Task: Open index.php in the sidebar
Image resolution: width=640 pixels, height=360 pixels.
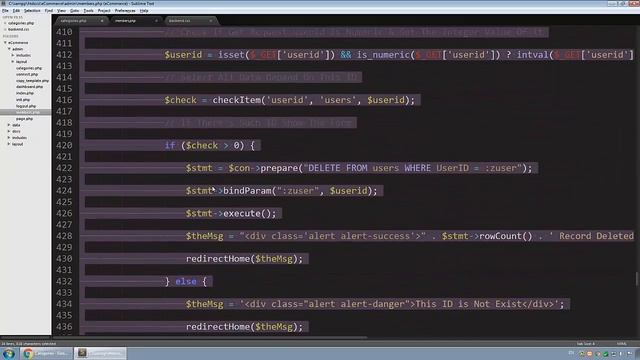Action: pyautogui.click(x=25, y=93)
